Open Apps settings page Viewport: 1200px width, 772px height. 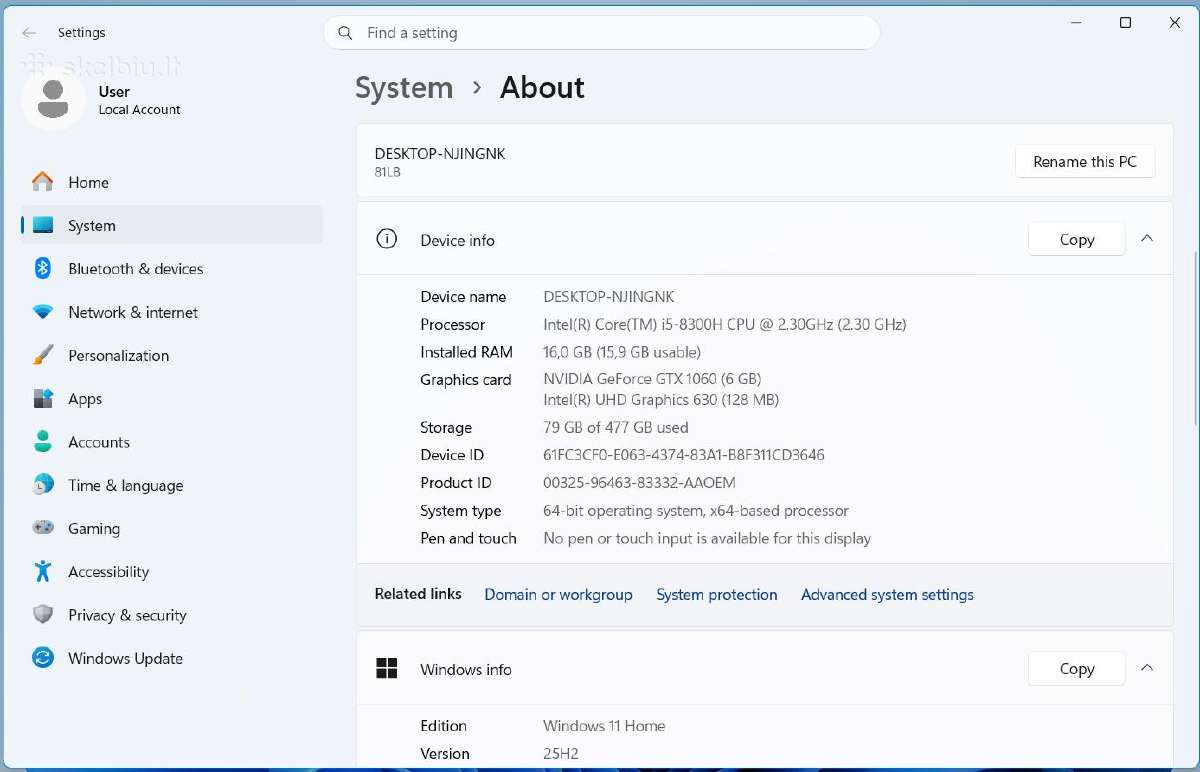(x=172, y=398)
